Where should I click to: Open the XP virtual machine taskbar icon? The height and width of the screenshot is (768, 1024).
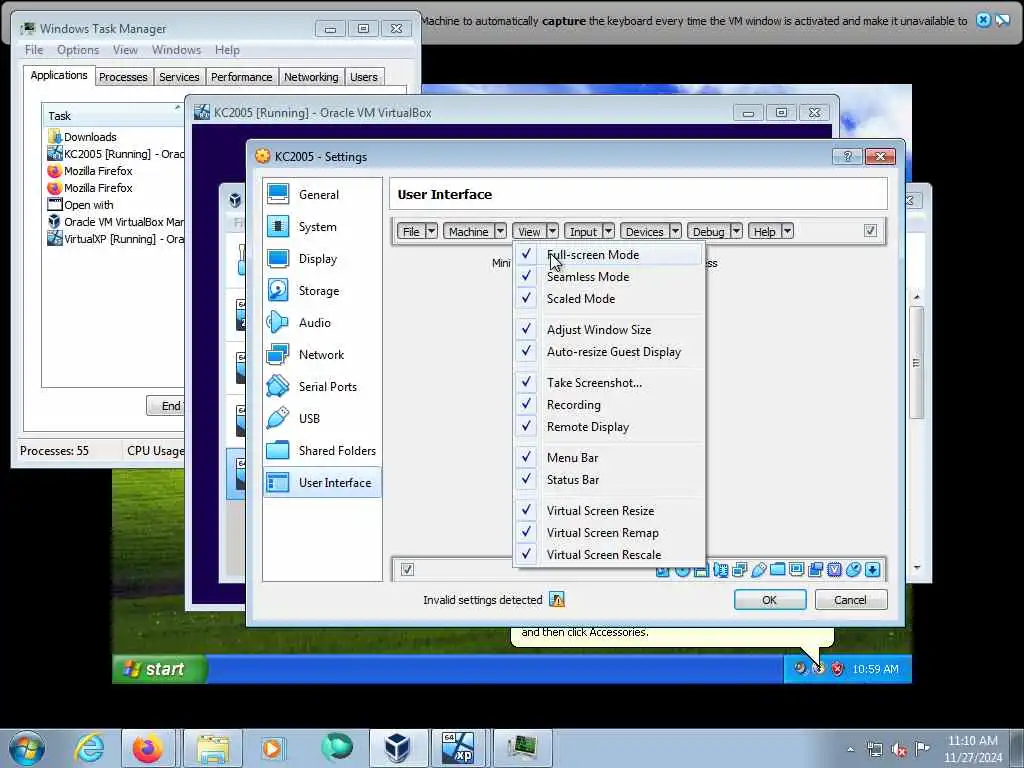(x=458, y=748)
